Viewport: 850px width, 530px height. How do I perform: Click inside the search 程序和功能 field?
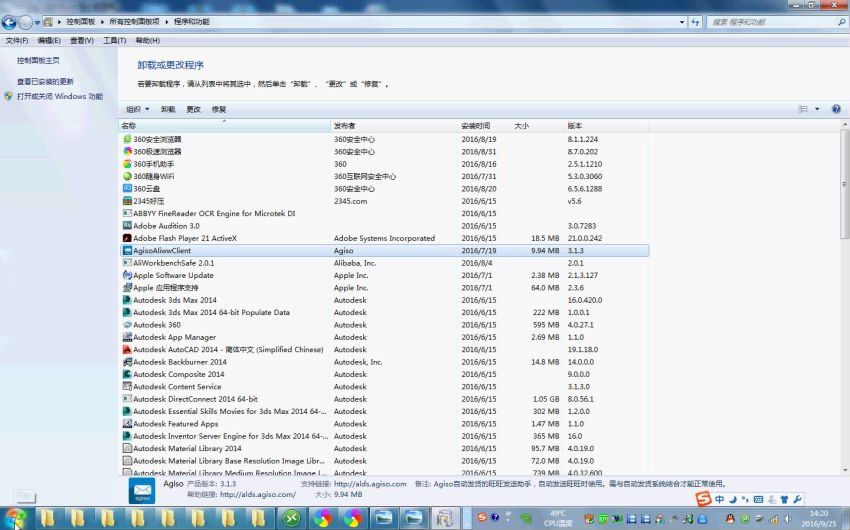[772, 22]
